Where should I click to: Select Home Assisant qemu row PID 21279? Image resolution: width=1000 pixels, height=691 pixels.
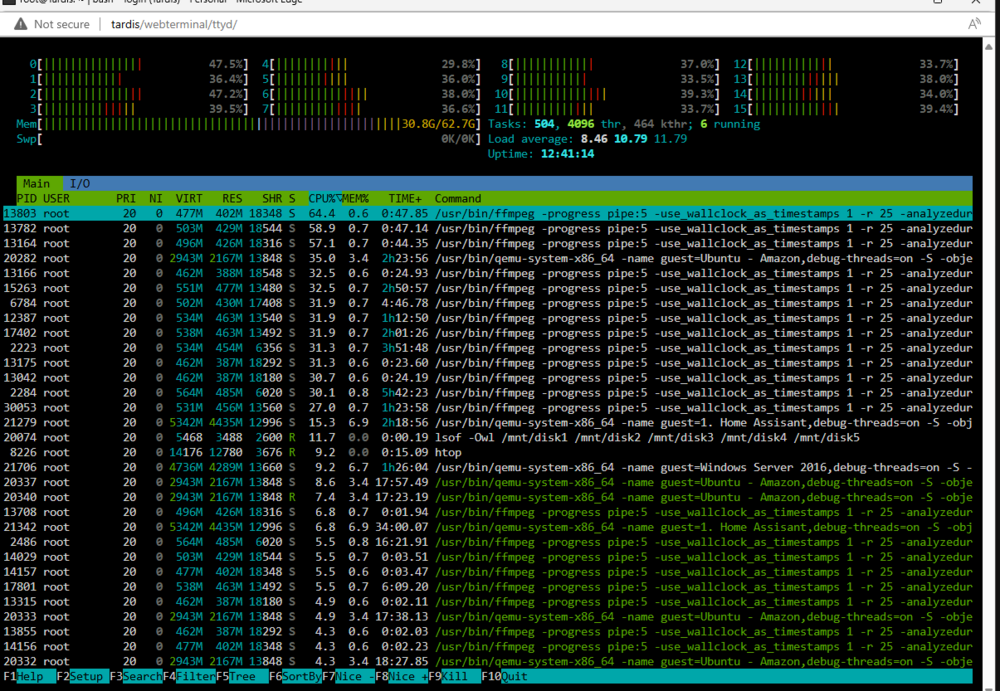488,422
